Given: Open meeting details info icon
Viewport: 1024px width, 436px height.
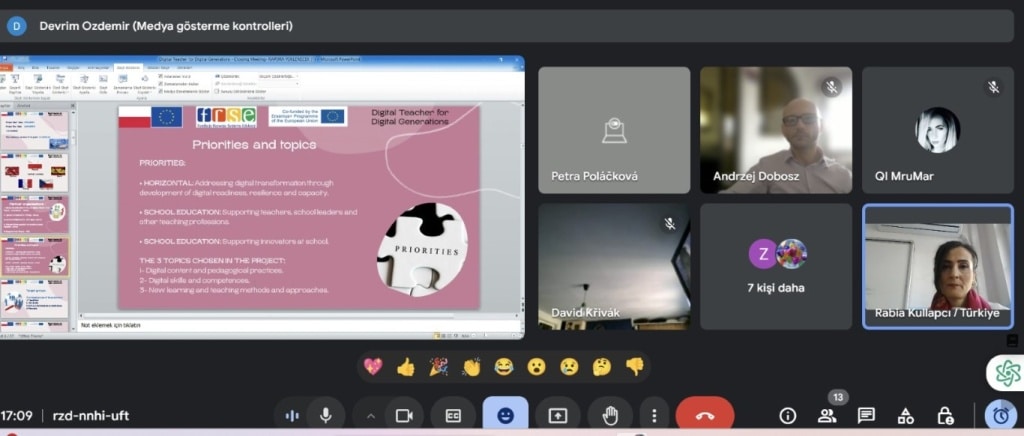Looking at the screenshot, I should point(788,415).
